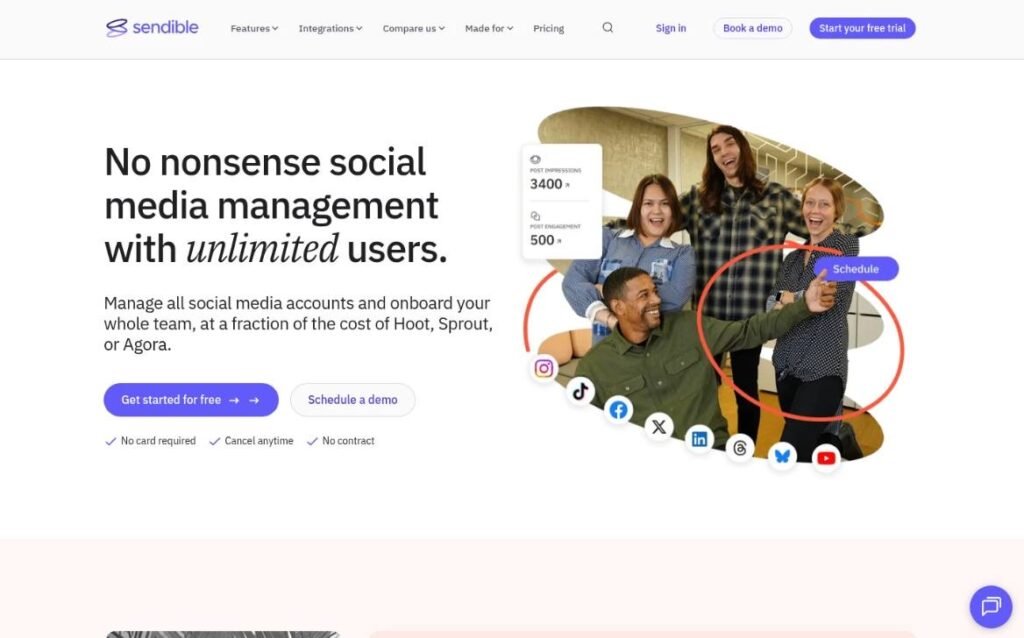
Task: Click the hero team photo
Action: click(x=712, y=284)
